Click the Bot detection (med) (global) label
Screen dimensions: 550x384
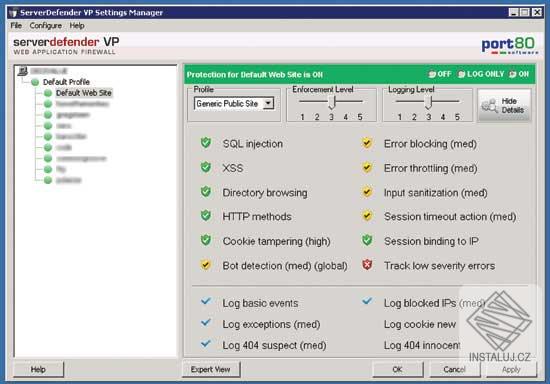[285, 266]
